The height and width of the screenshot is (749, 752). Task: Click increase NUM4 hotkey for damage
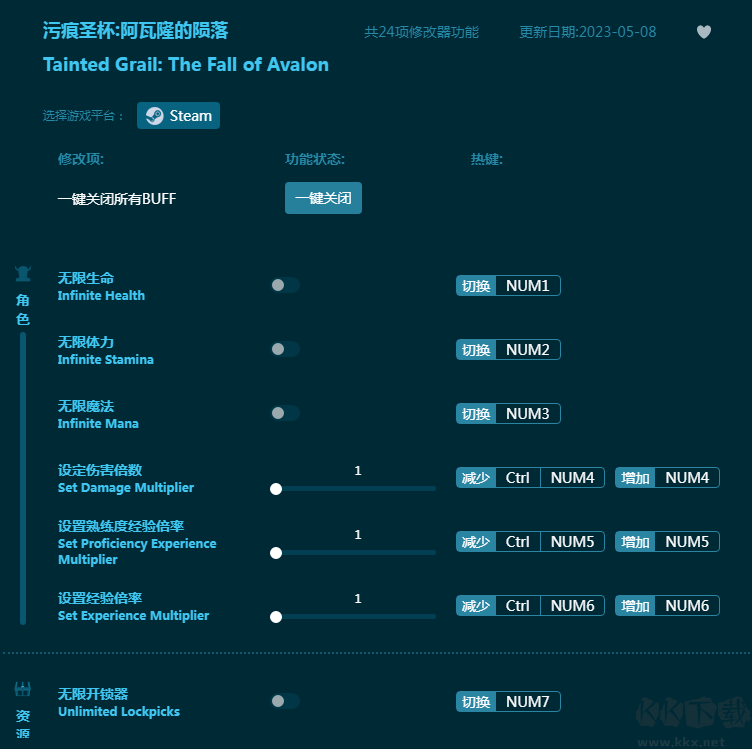pos(686,478)
